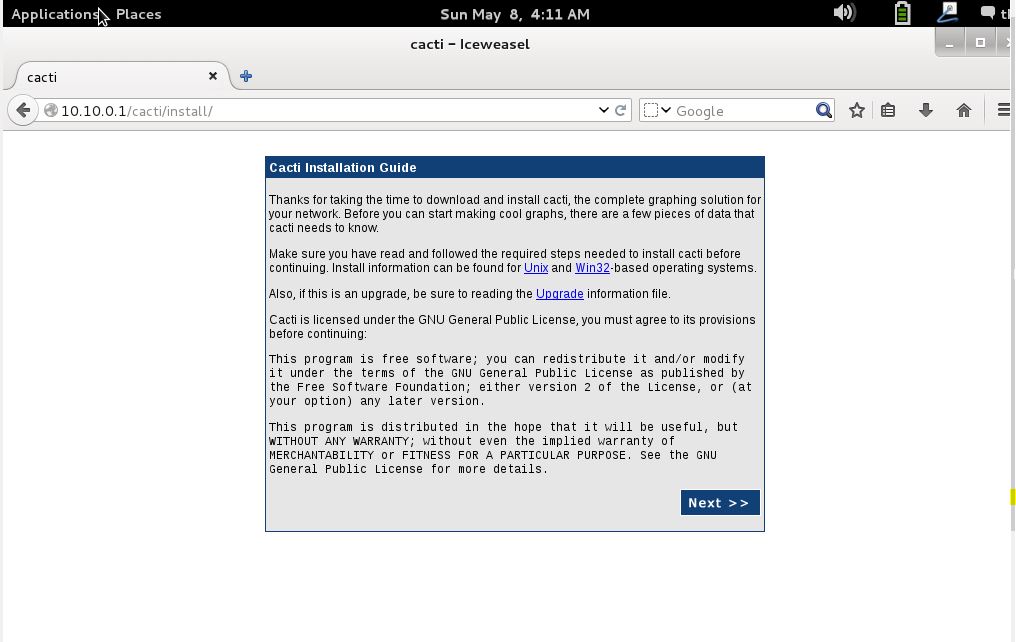Viewport: 1016px width, 642px height.
Task: Click the Cacti Installation Guide heading
Action: coord(343,168)
